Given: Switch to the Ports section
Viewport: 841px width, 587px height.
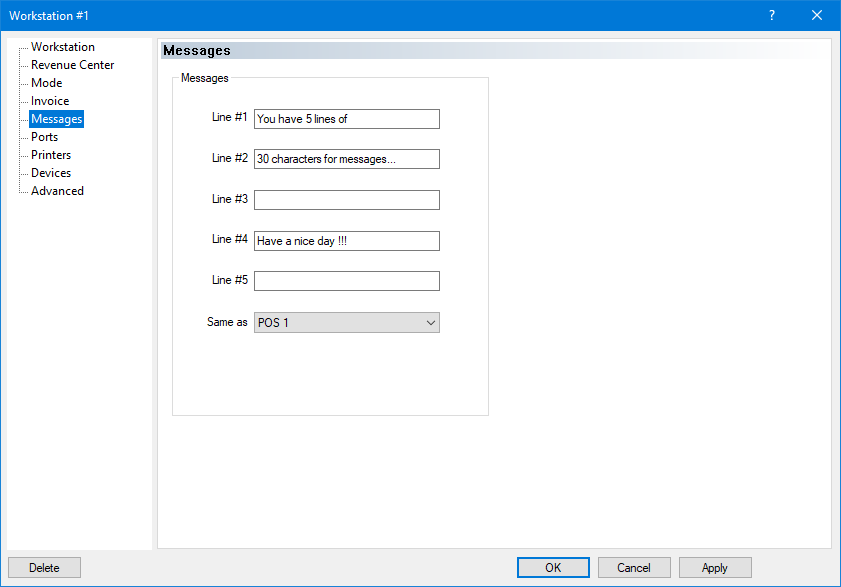Looking at the screenshot, I should 44,137.
